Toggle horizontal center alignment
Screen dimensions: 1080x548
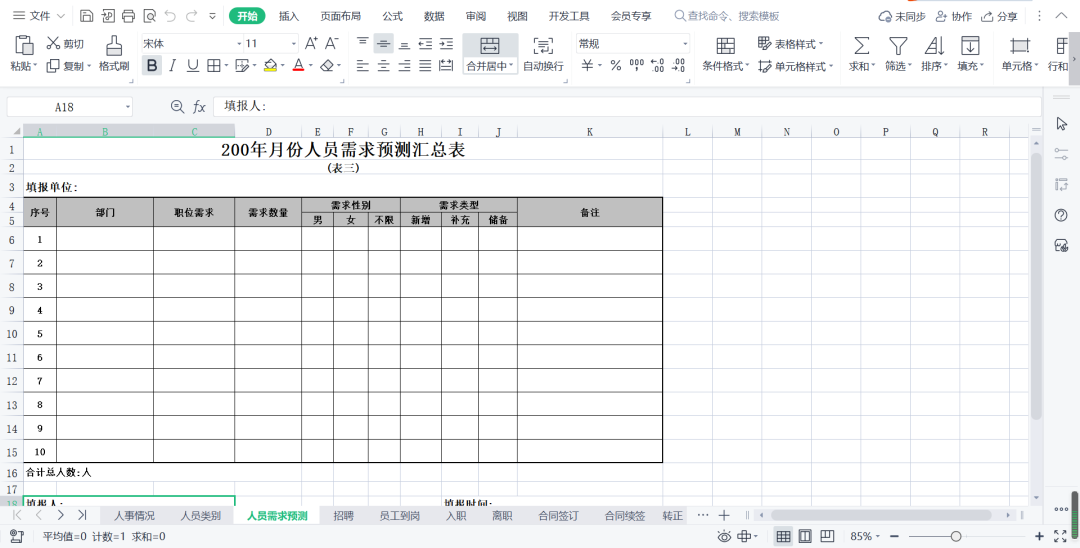point(384,66)
